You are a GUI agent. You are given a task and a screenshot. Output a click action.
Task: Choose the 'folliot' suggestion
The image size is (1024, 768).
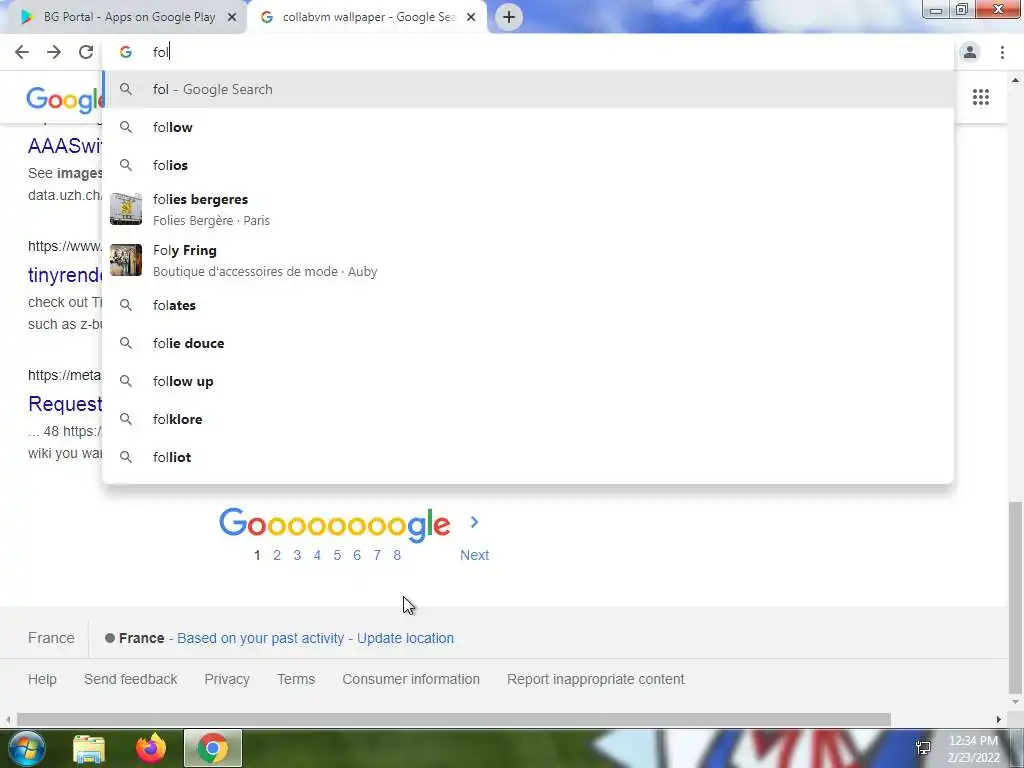(528, 456)
